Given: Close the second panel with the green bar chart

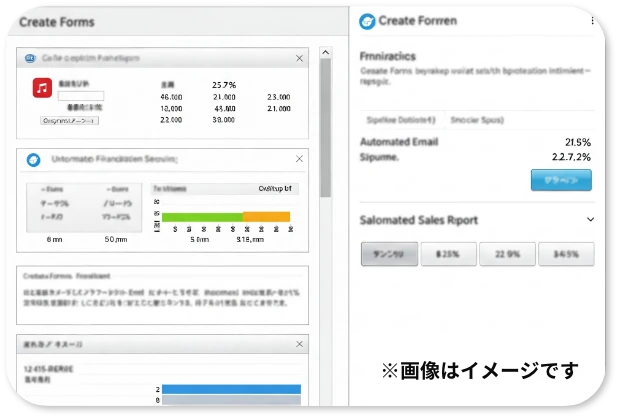Looking at the screenshot, I should click(299, 159).
